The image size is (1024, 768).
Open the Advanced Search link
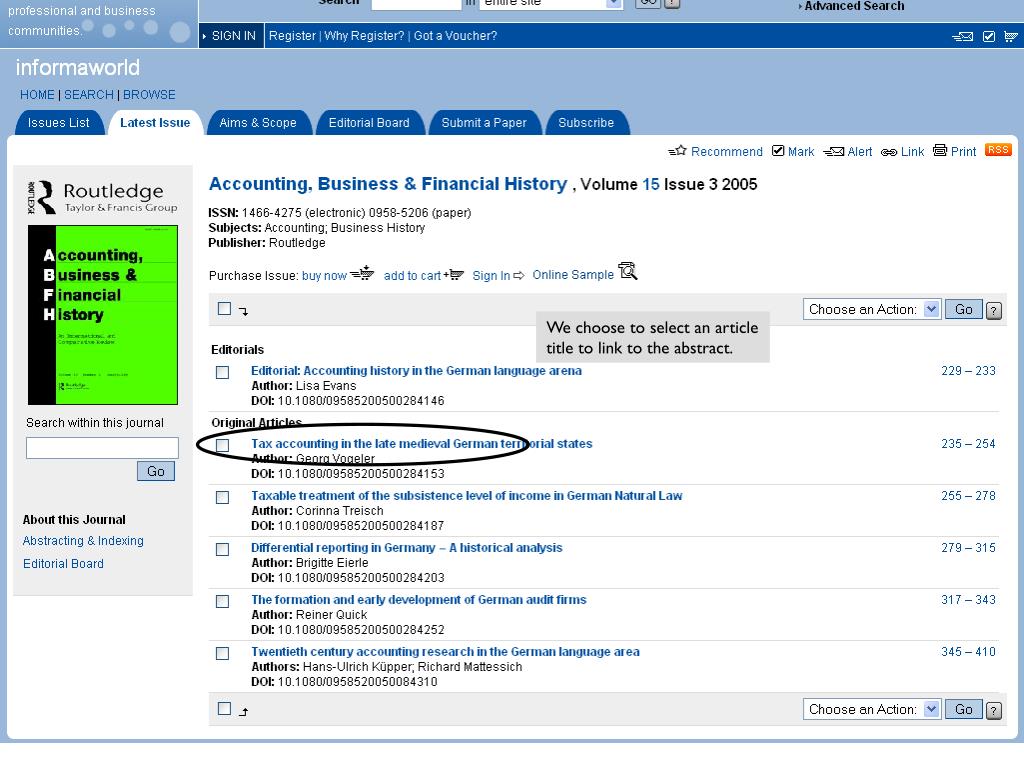854,6
